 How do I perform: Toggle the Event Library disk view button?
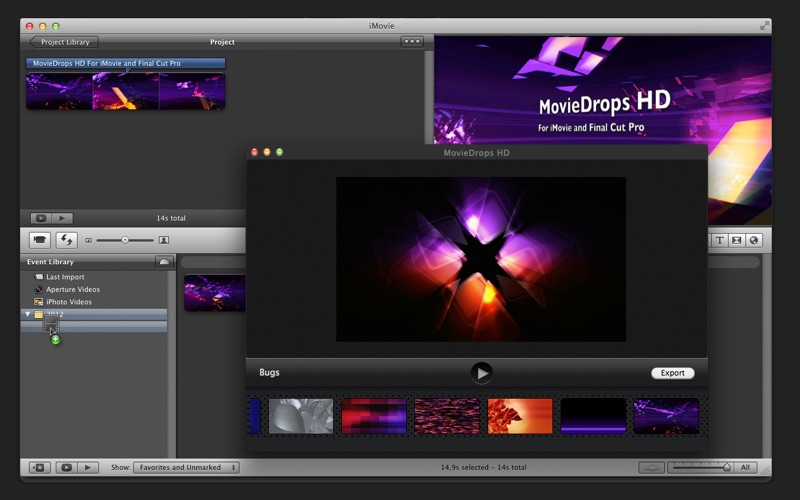[164, 262]
